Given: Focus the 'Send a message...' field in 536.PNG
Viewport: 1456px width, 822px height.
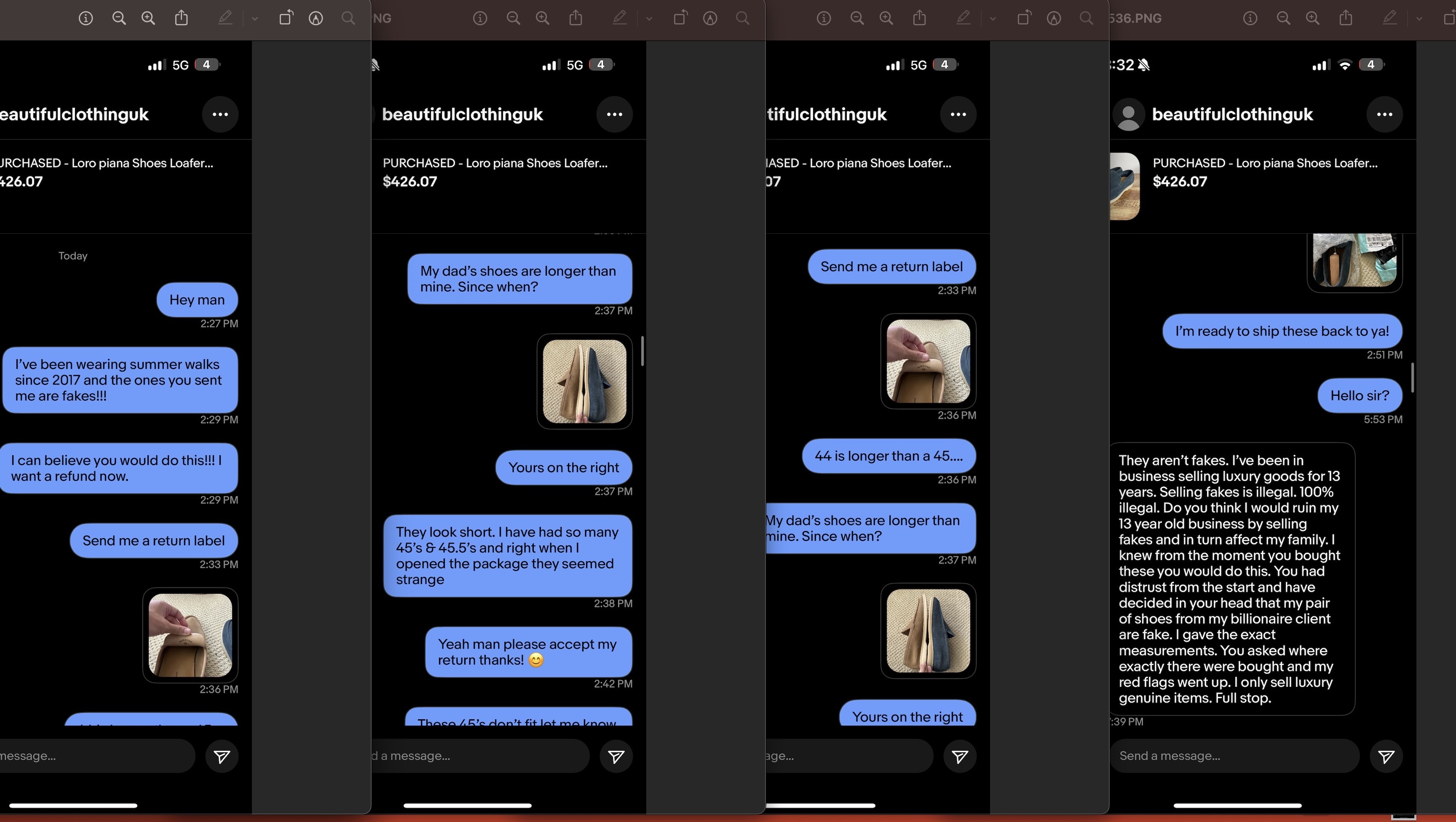Looking at the screenshot, I should click(x=1234, y=756).
